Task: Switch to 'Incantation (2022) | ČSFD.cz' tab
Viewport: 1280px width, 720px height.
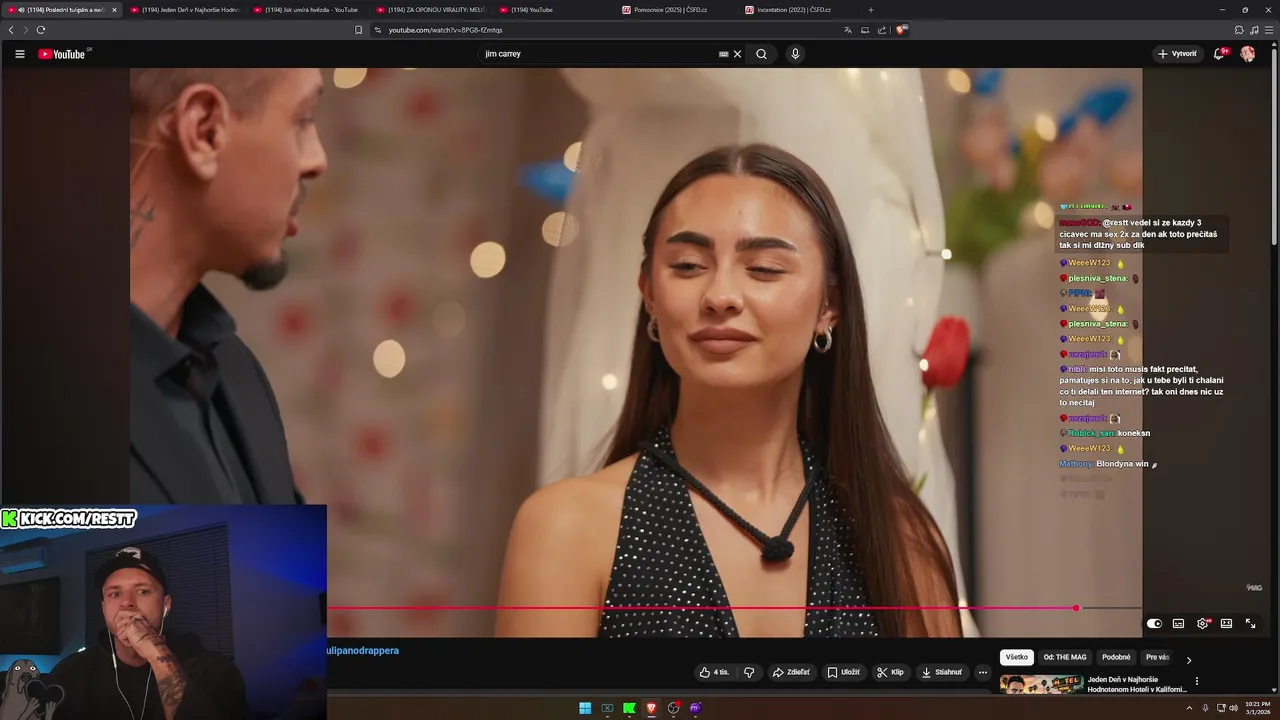Action: 800,10
